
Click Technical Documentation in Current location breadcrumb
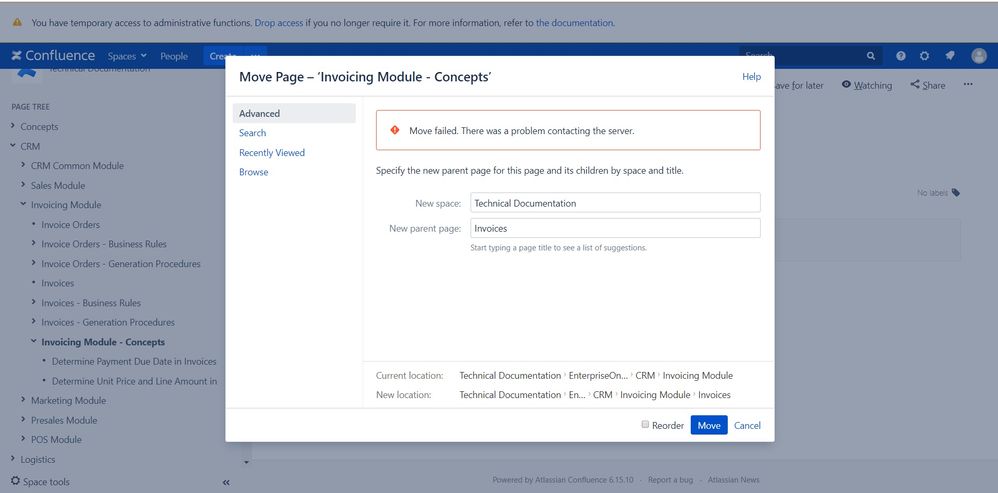coord(510,375)
